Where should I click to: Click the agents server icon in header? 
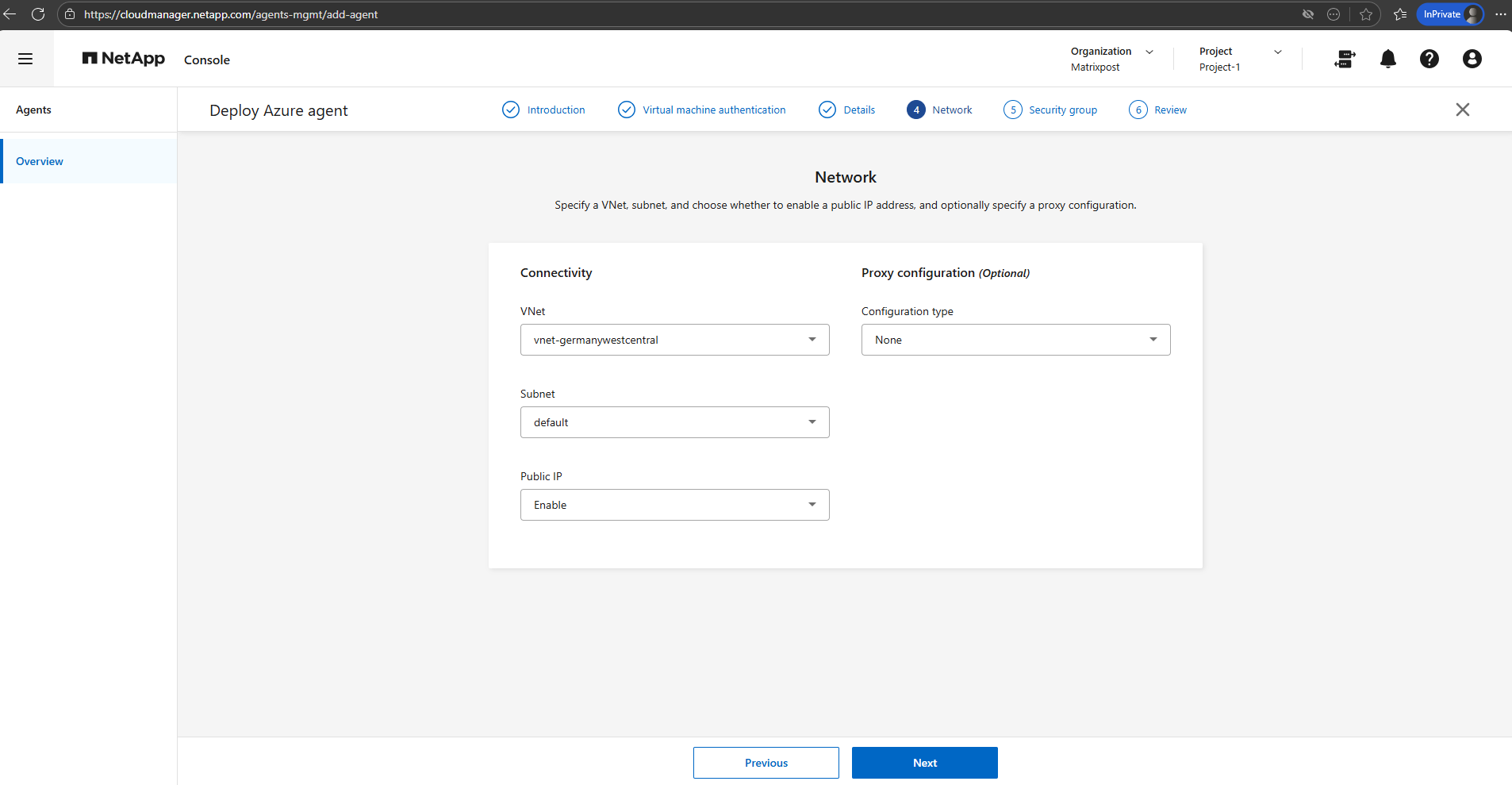pos(1345,59)
